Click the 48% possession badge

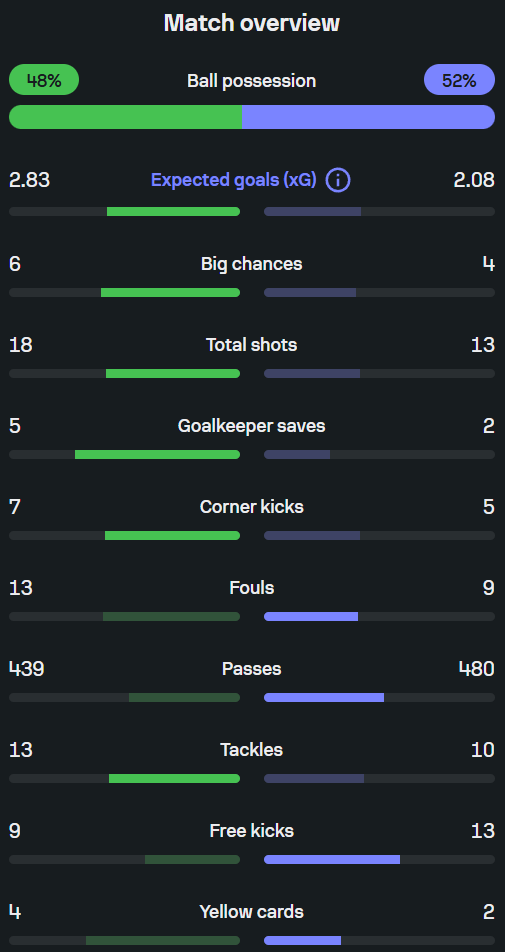pos(44,80)
